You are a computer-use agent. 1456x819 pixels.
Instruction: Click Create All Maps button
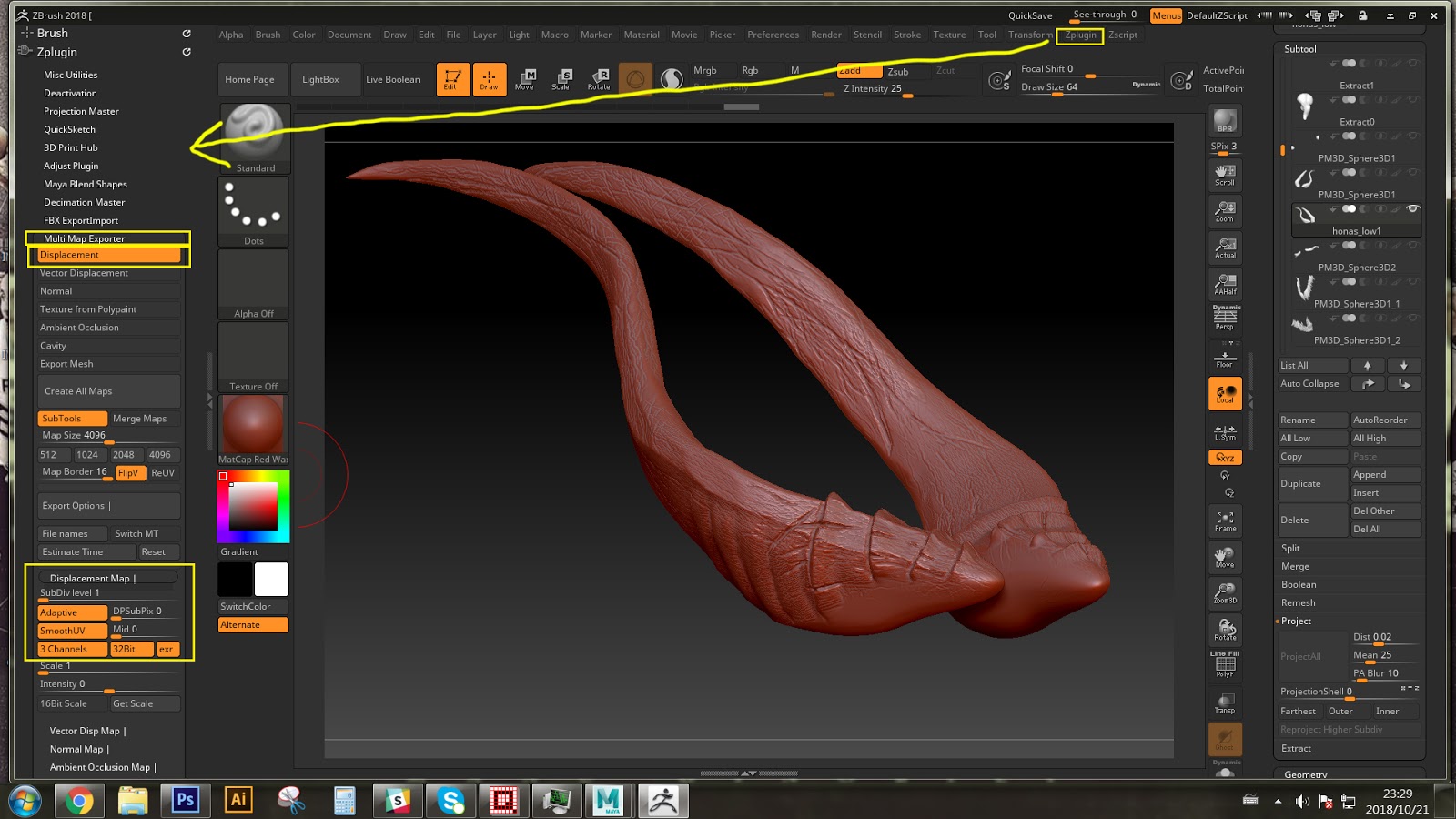[x=108, y=391]
